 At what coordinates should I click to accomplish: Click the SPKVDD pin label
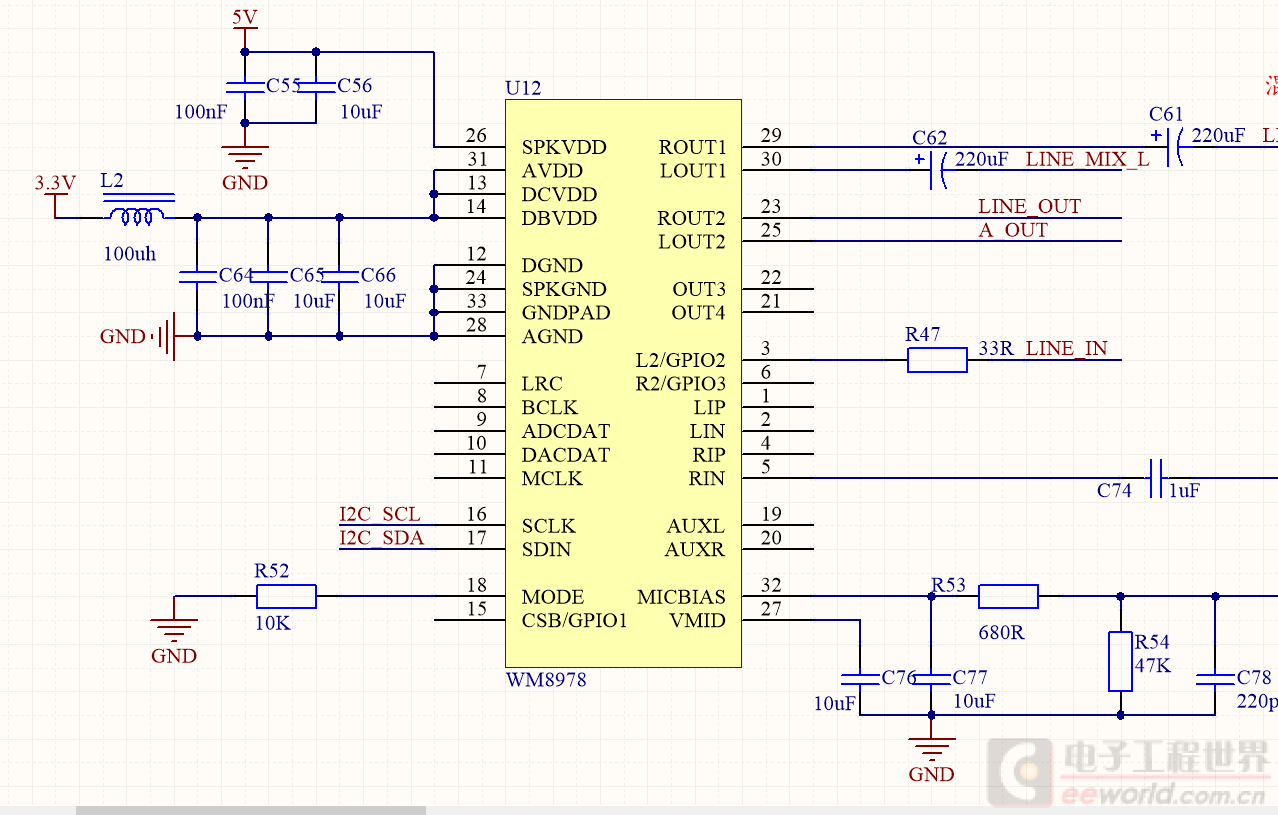pos(564,147)
